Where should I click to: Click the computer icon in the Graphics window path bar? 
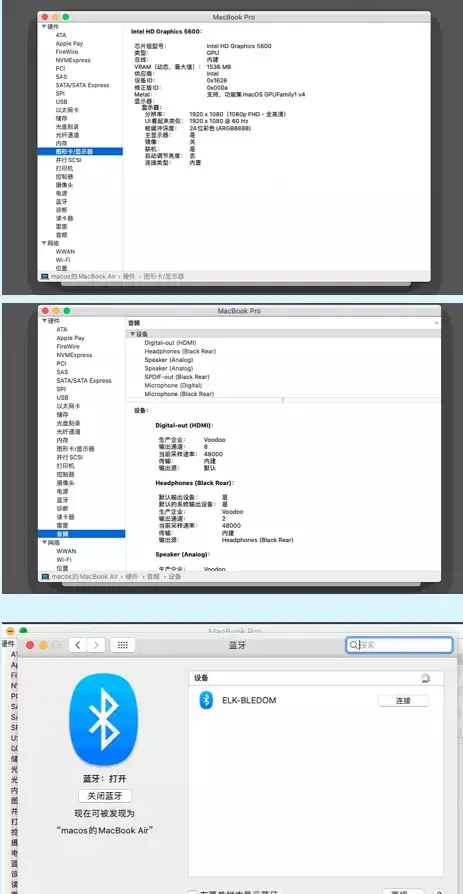click(x=44, y=276)
